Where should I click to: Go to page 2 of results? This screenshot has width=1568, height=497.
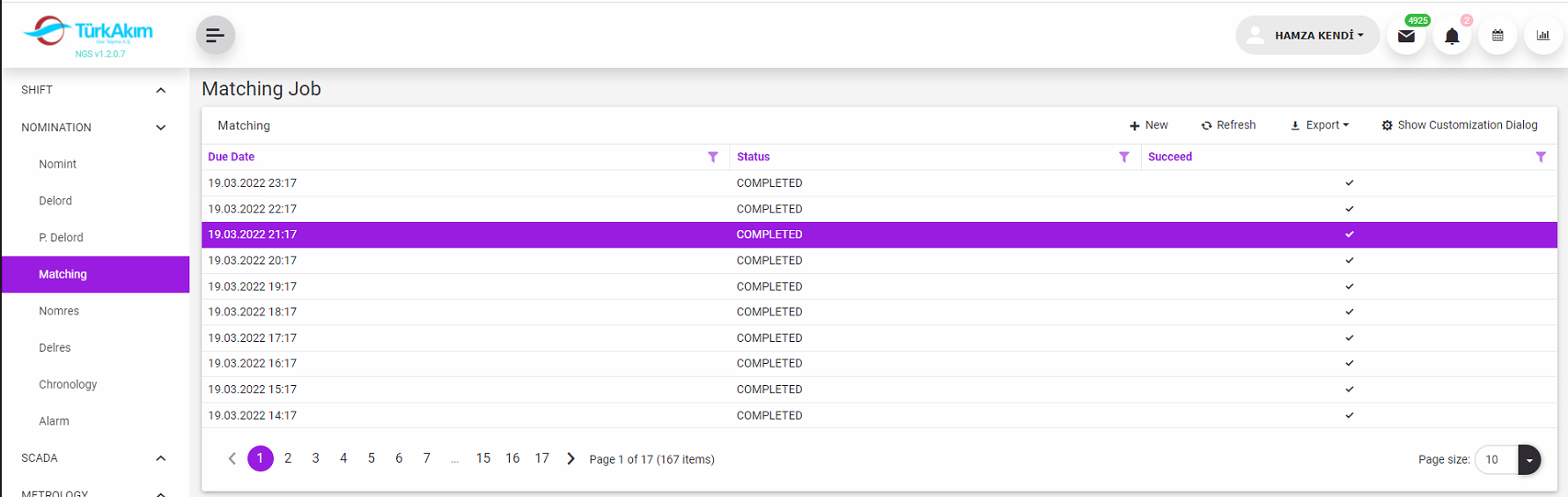(288, 458)
